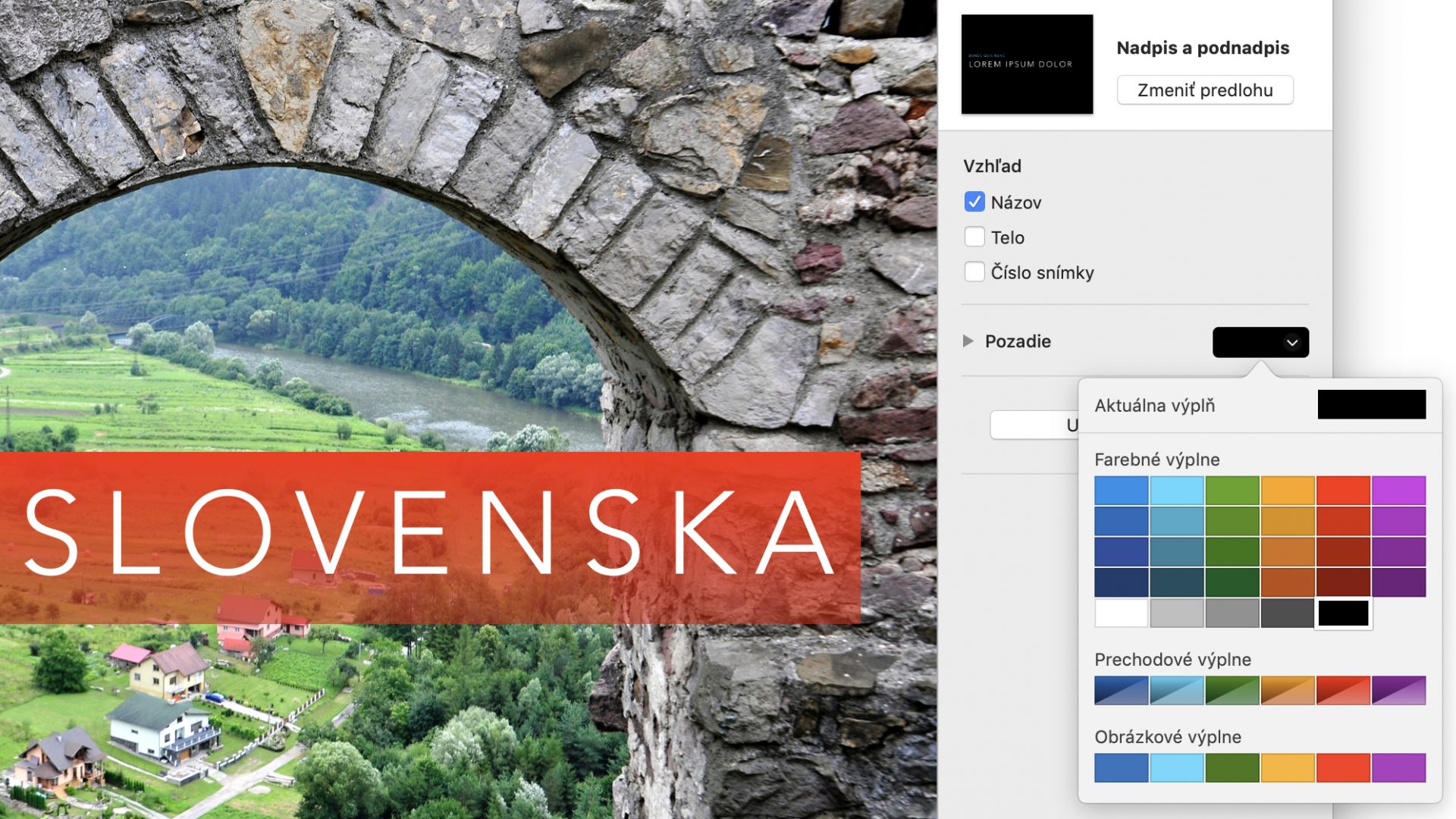1456x819 pixels.
Task: Apply the blue gradient fill
Action: [1121, 690]
